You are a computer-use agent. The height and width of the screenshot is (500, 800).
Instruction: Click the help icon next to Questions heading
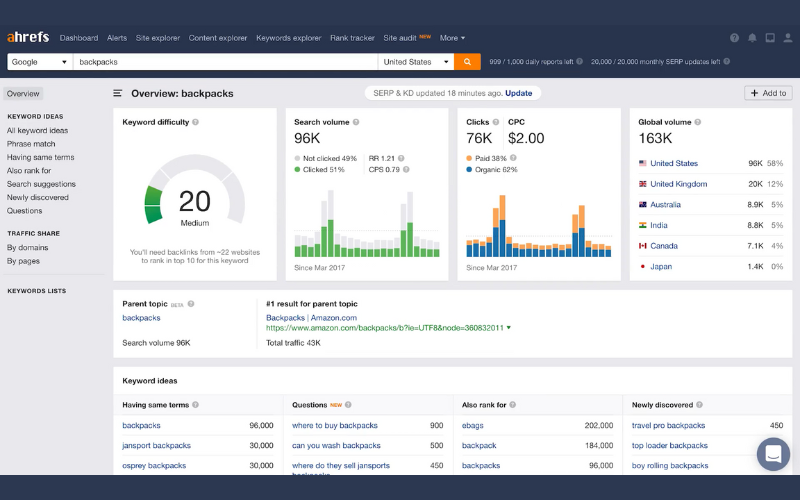[348, 405]
